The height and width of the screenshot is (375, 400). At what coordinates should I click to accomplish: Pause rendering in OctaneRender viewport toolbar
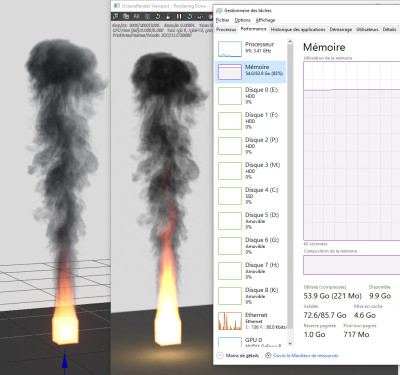[x=179, y=16]
